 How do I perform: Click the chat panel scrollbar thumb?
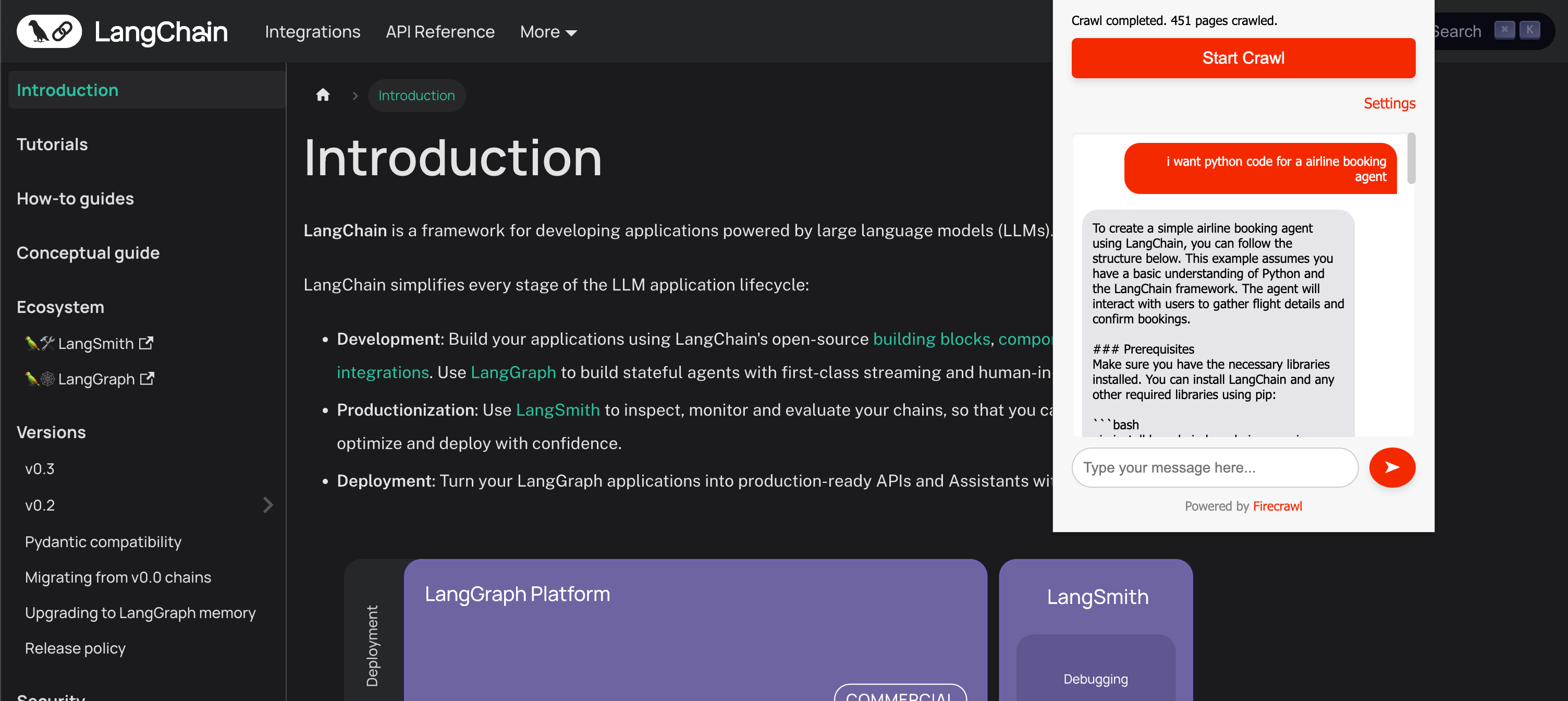1411,159
